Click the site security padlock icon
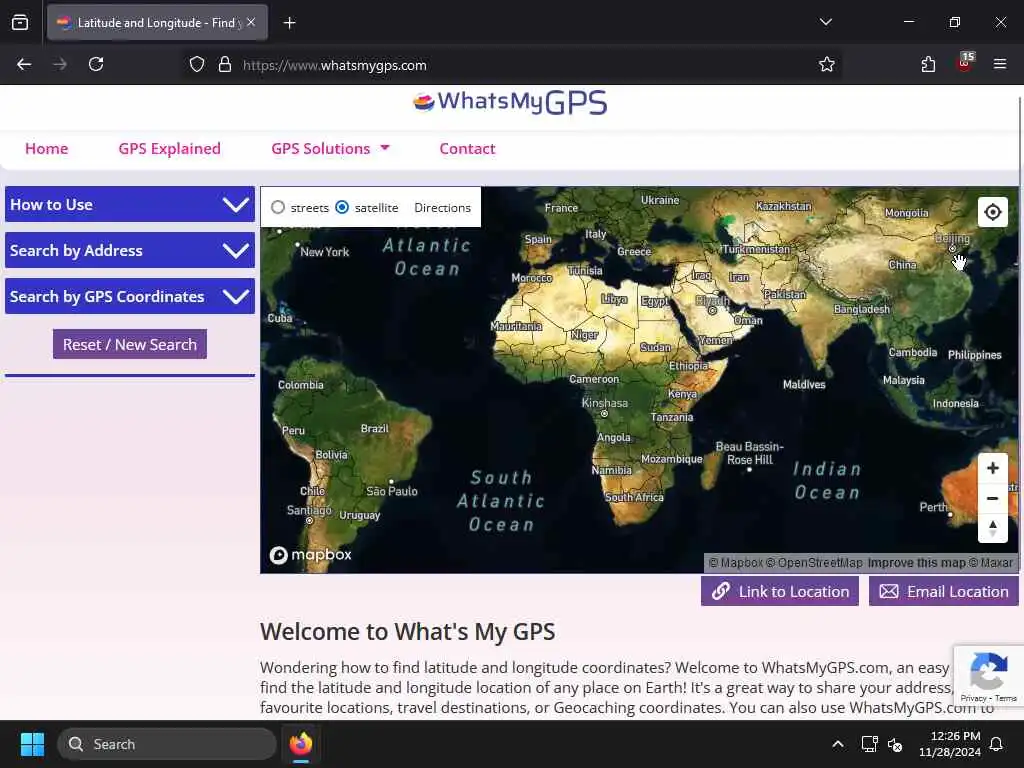This screenshot has width=1024, height=768. (225, 64)
